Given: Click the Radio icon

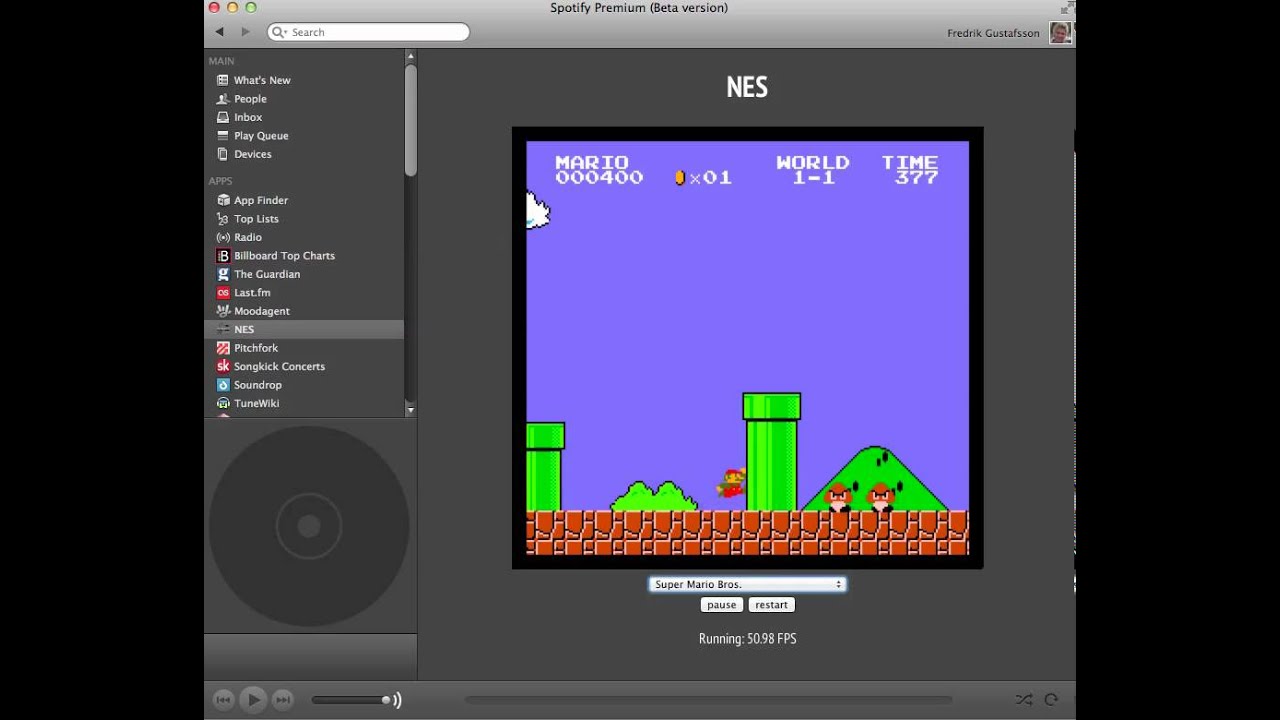Looking at the screenshot, I should click(223, 237).
